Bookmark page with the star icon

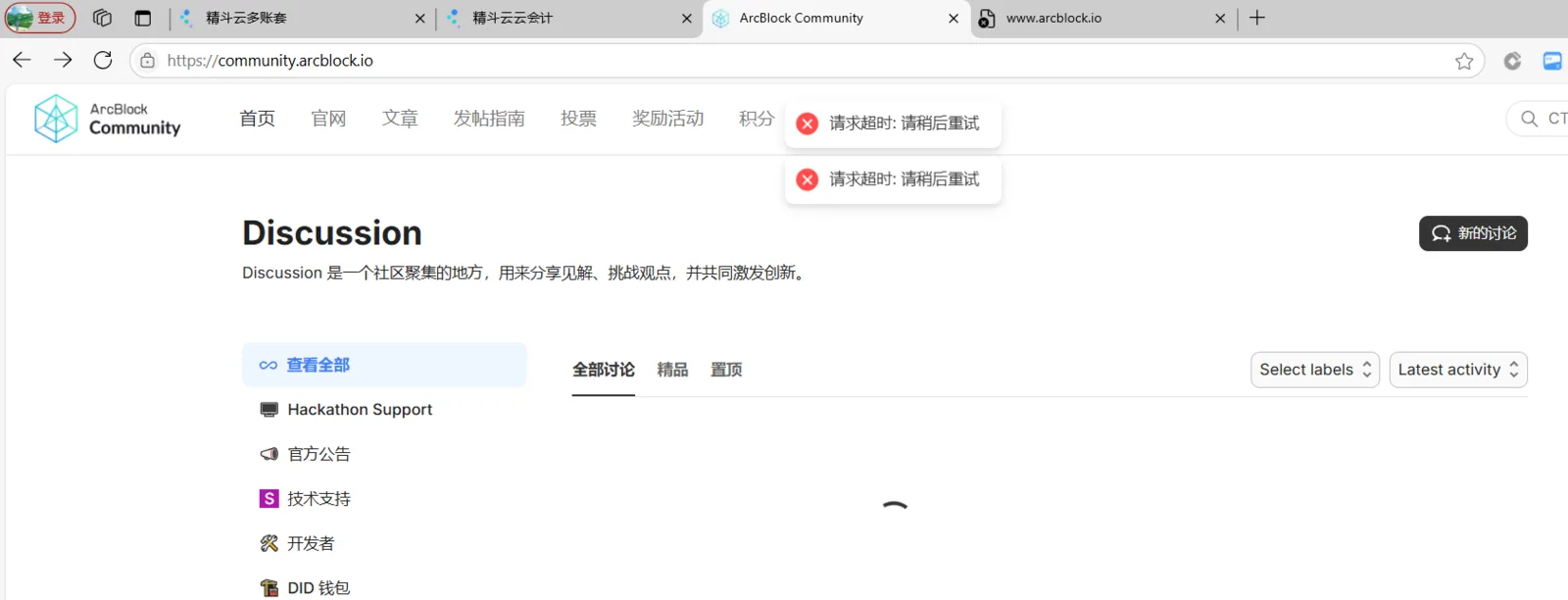tap(1464, 61)
